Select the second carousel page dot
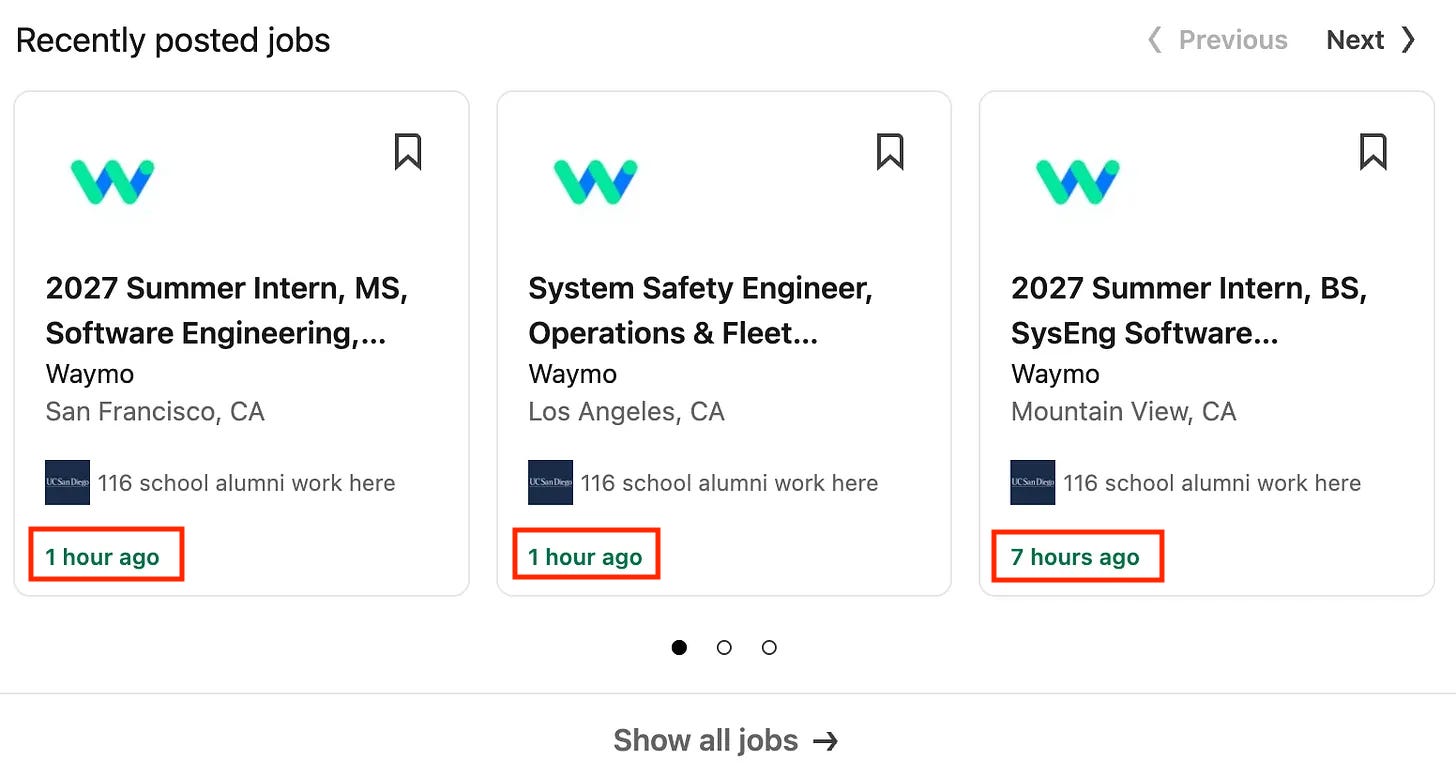 [724, 647]
